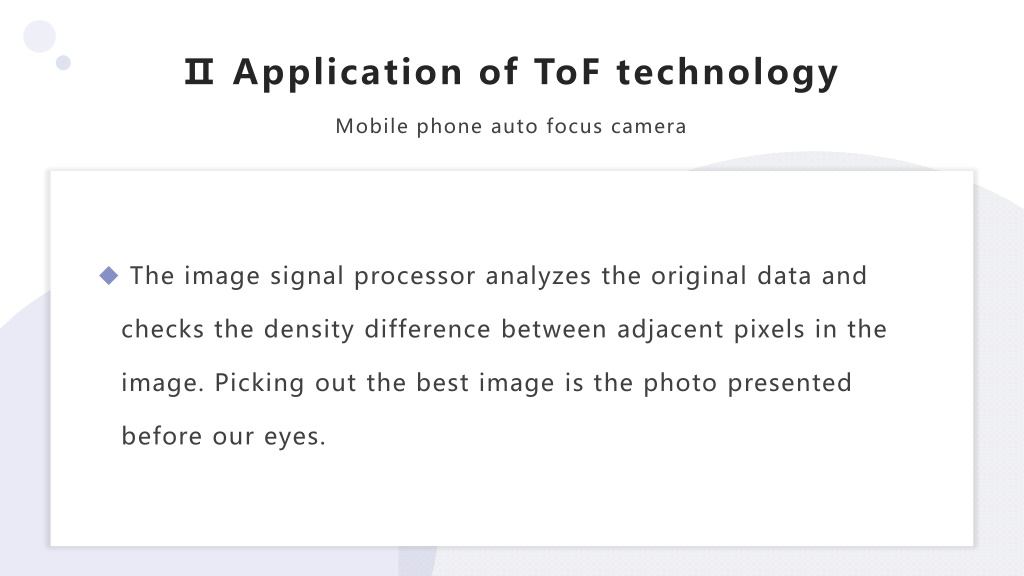Viewport: 1024px width, 576px height.
Task: Click the word "Picking" in third line
Action: click(259, 383)
